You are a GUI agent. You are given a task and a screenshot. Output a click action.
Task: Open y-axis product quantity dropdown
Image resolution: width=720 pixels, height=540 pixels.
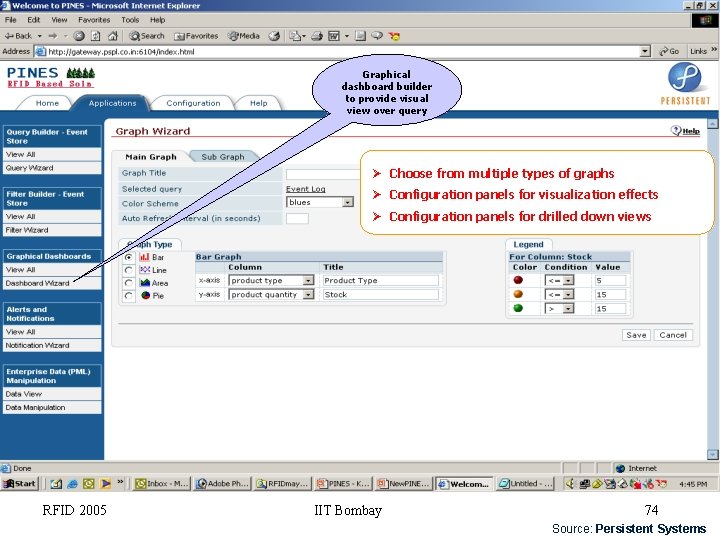point(309,294)
